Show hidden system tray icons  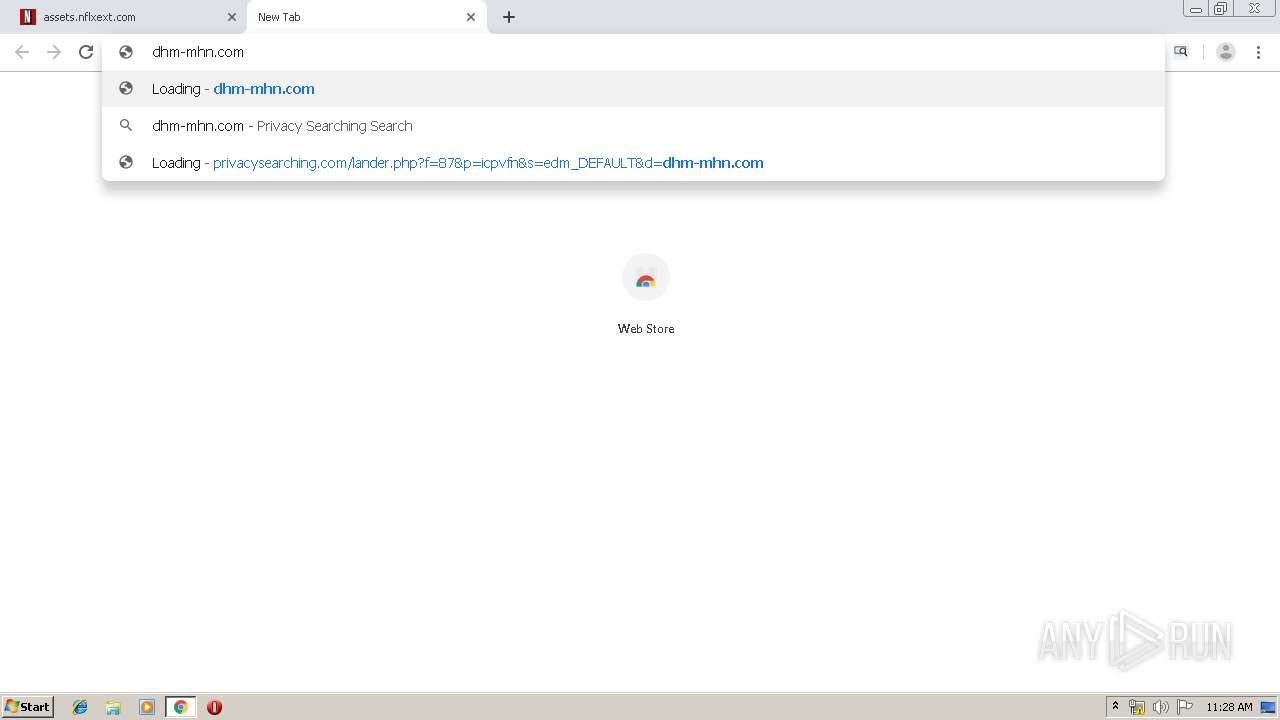coord(1116,707)
